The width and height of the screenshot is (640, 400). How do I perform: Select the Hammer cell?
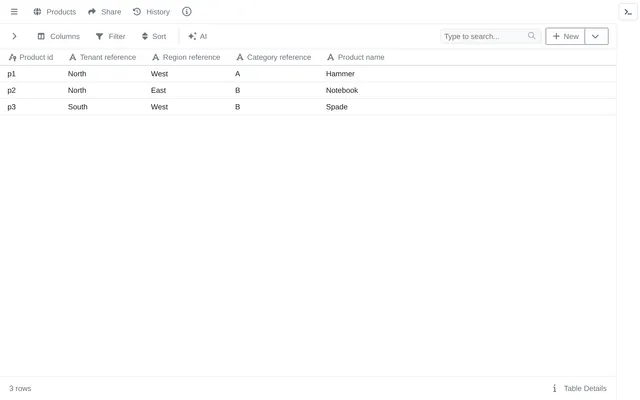point(340,74)
